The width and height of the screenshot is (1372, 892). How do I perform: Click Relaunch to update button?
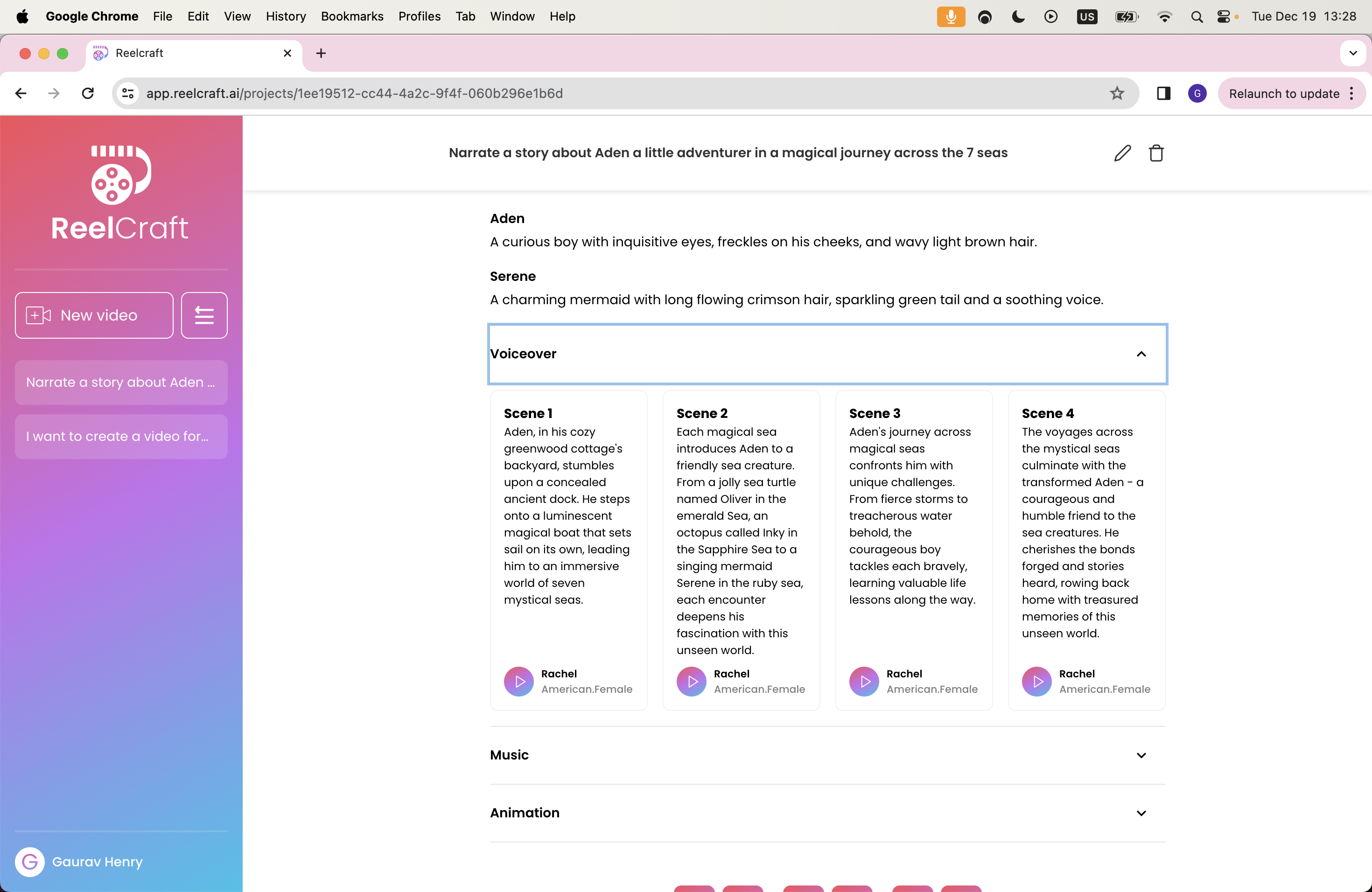(1284, 93)
